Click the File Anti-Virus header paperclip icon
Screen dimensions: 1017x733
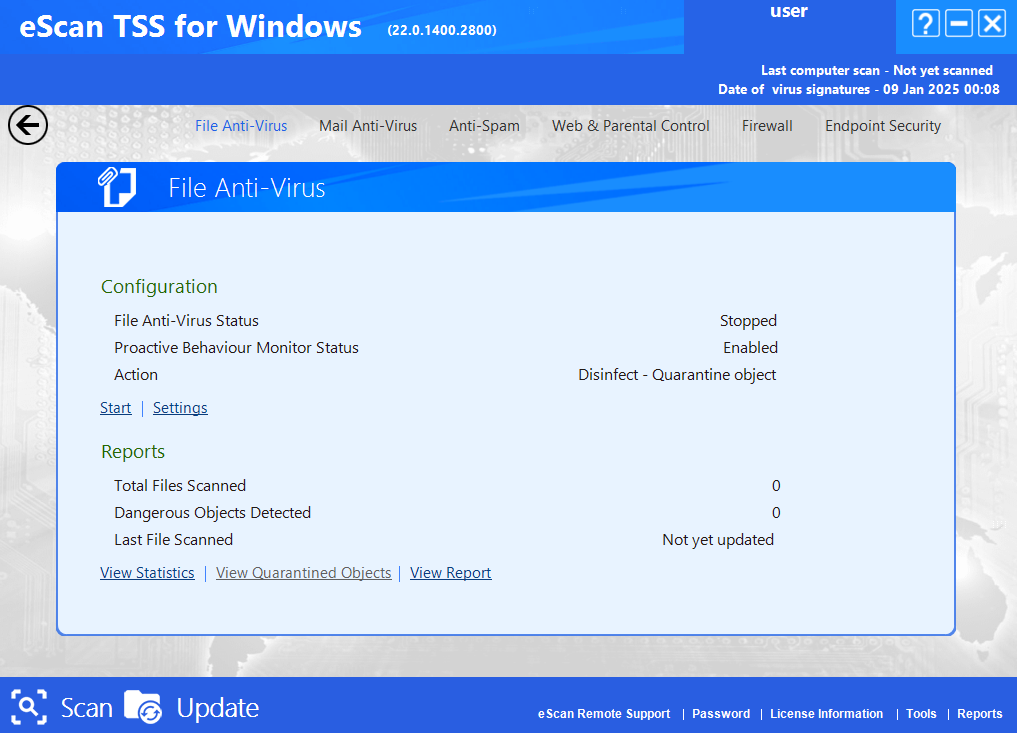(117, 187)
